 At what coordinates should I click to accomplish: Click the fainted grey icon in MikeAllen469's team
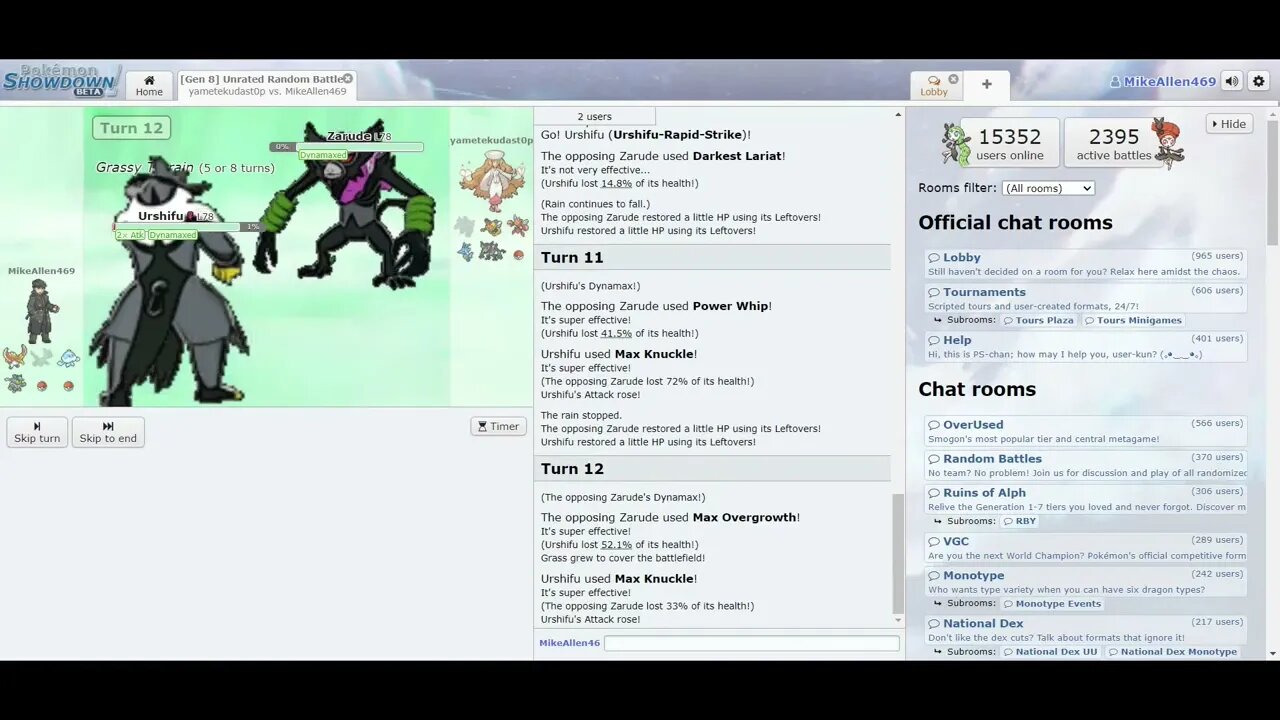[41, 357]
